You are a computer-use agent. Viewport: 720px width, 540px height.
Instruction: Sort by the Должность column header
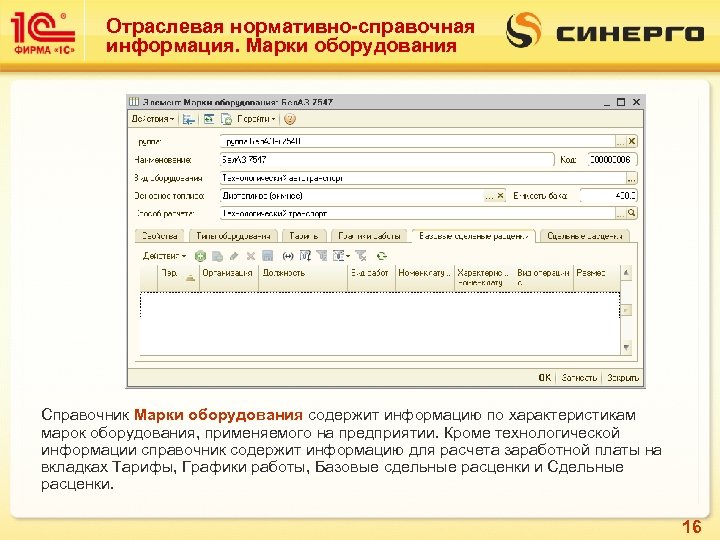point(303,277)
